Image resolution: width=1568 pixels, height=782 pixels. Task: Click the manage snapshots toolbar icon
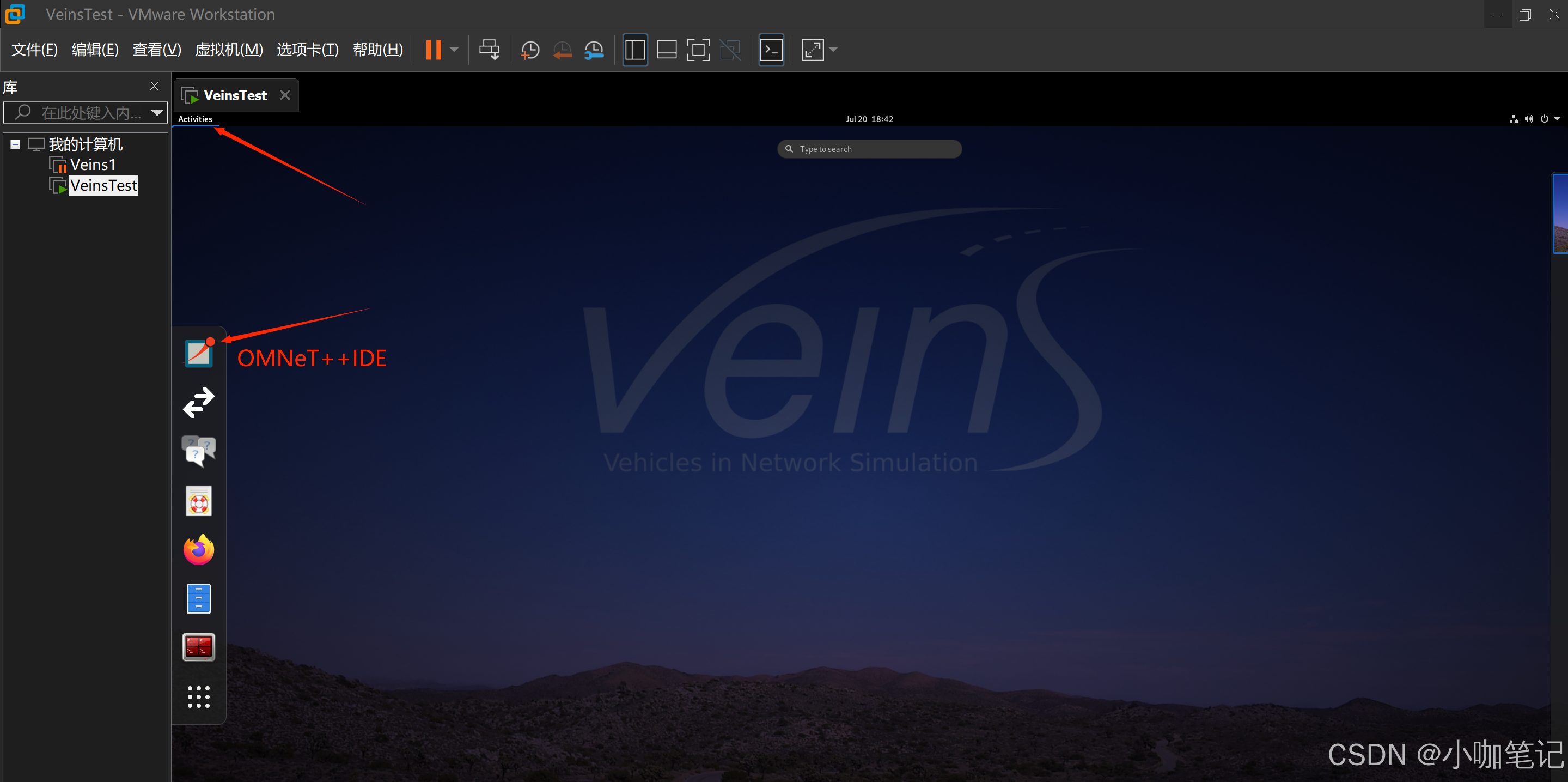point(594,50)
